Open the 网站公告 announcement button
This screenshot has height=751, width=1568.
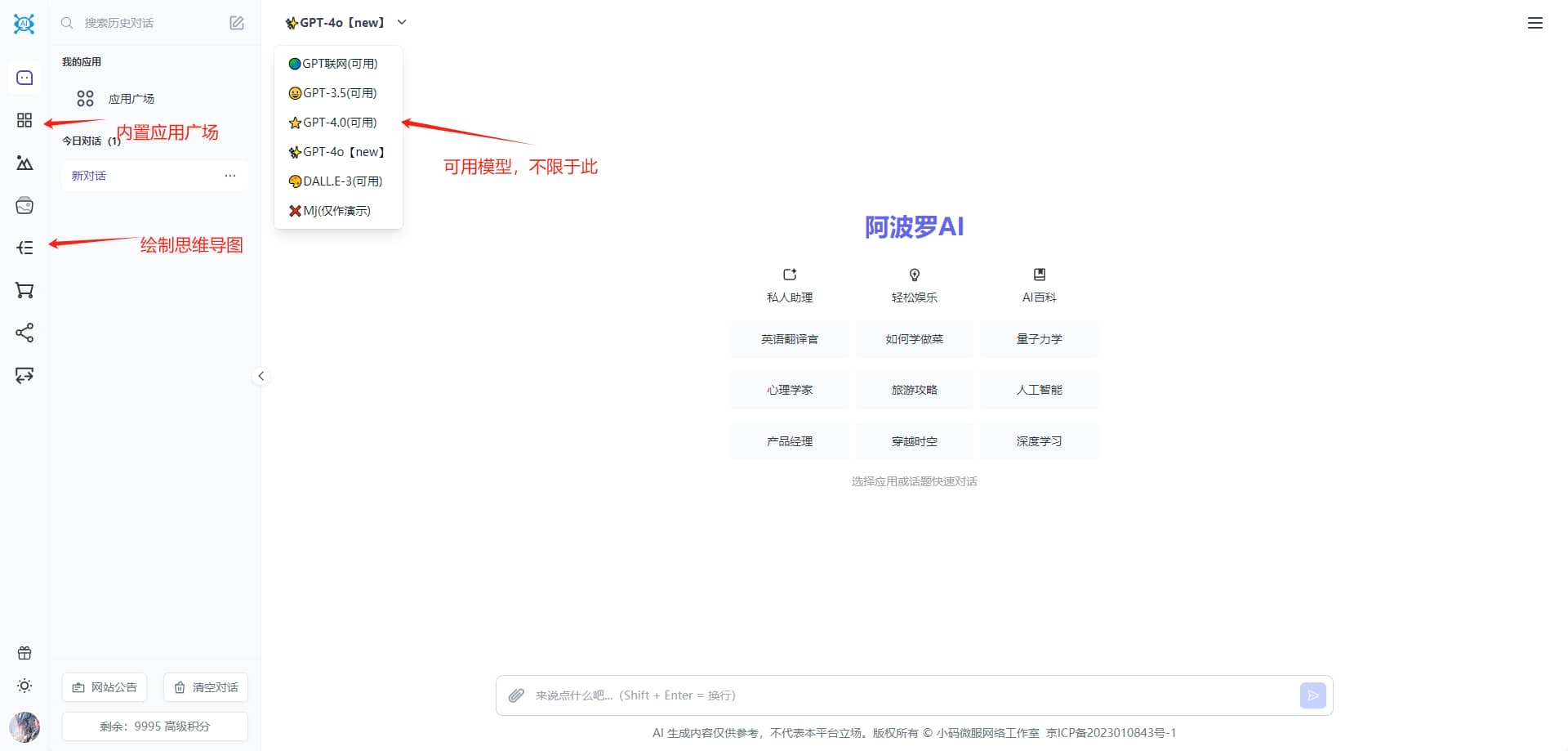pos(105,687)
